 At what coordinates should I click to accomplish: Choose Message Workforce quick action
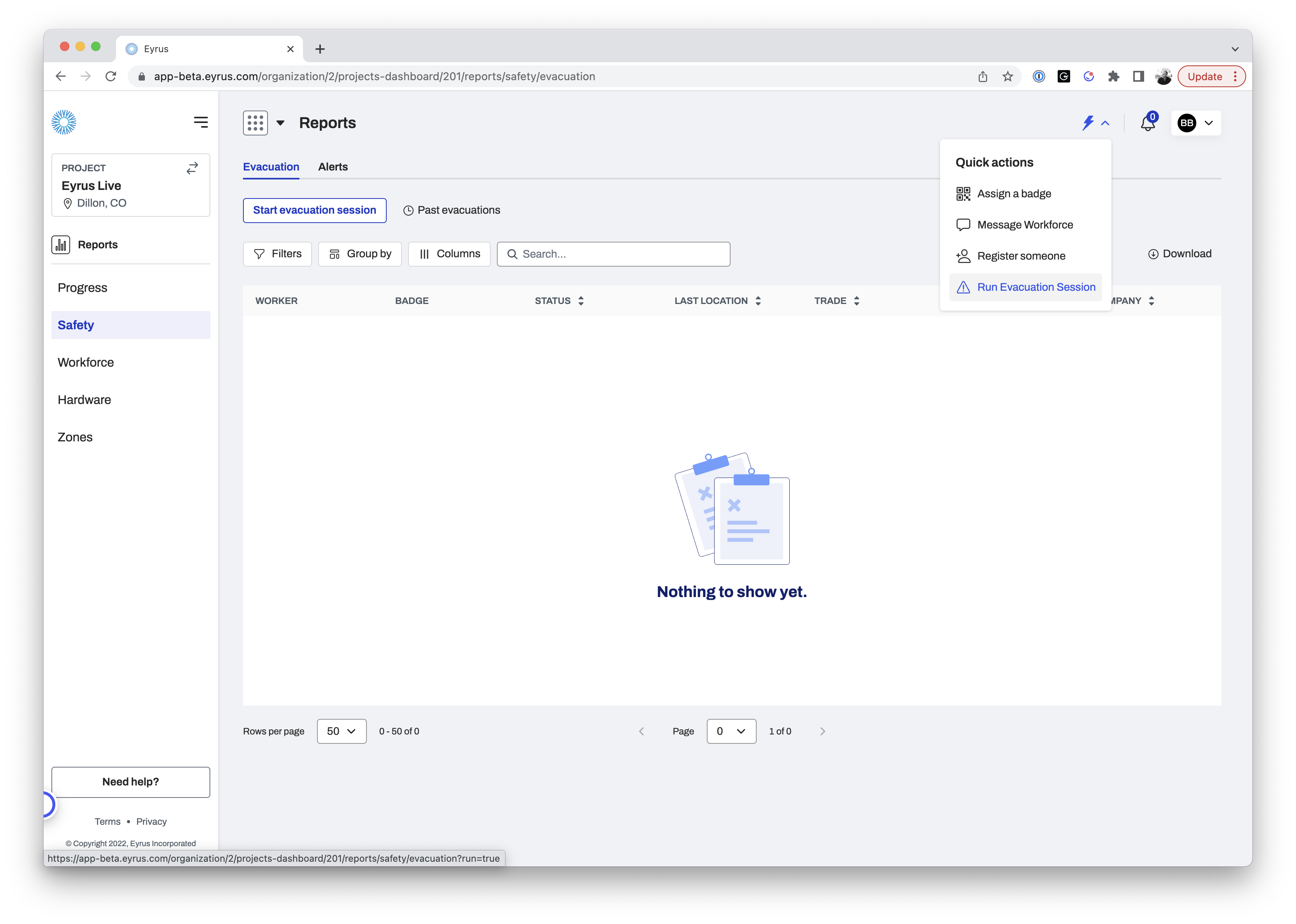click(1026, 225)
